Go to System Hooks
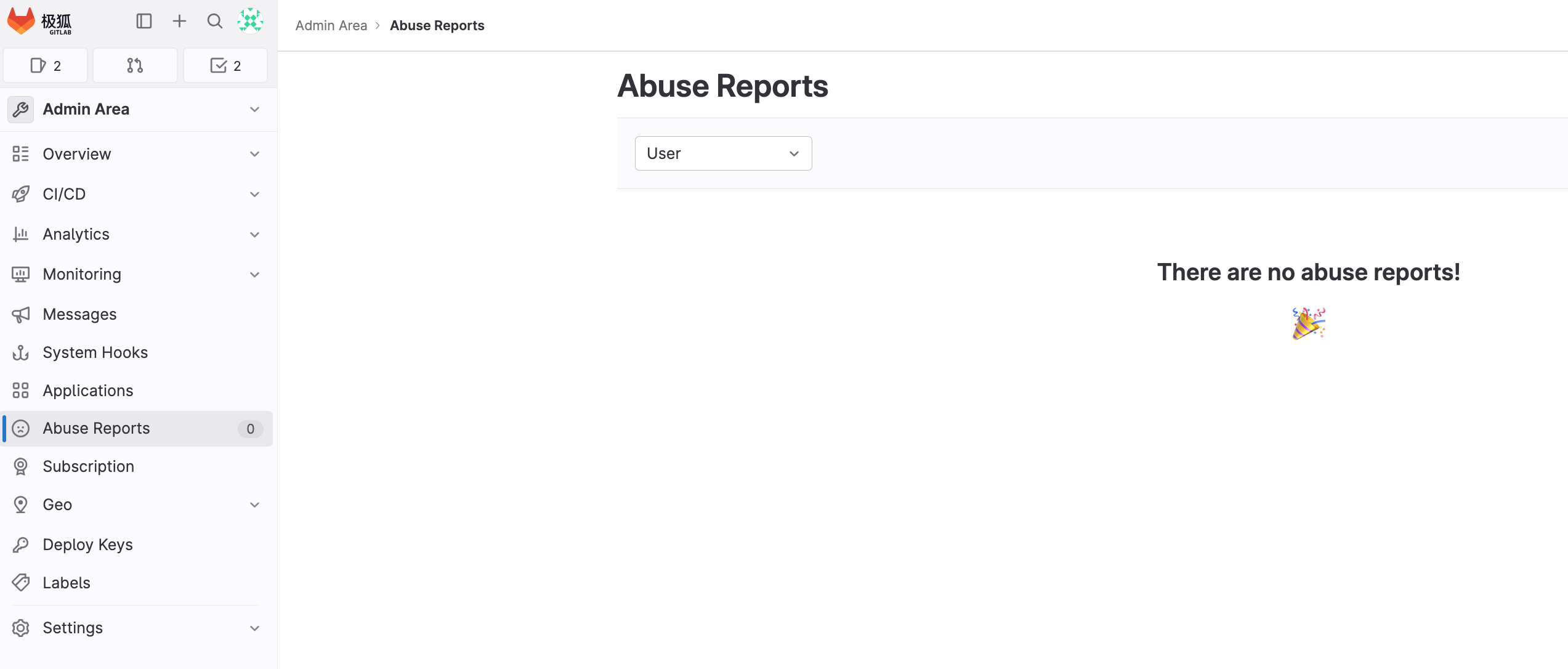The height and width of the screenshot is (669, 1568). (95, 353)
